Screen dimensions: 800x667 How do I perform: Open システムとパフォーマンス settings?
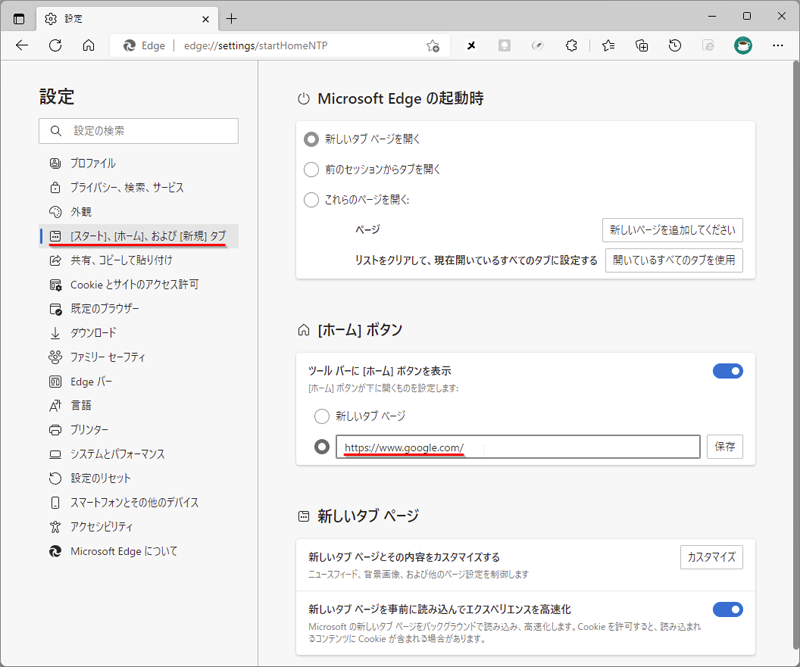(x=138, y=454)
